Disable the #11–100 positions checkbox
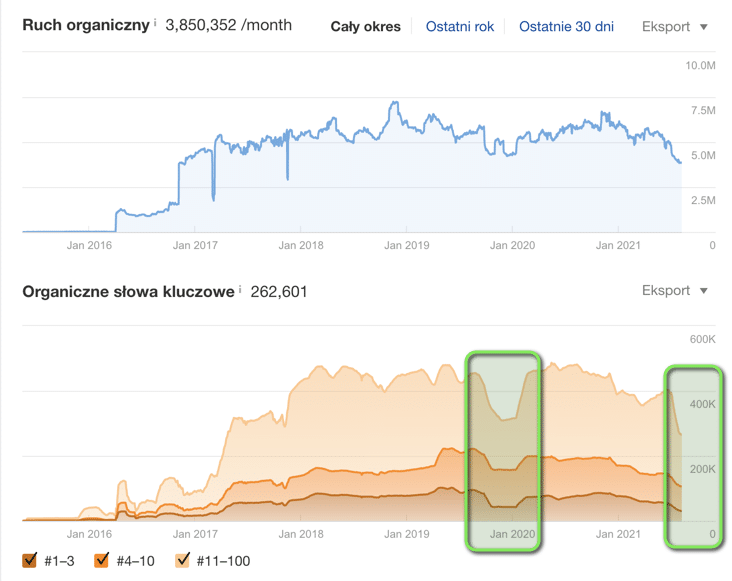The image size is (732, 581). tap(182, 561)
